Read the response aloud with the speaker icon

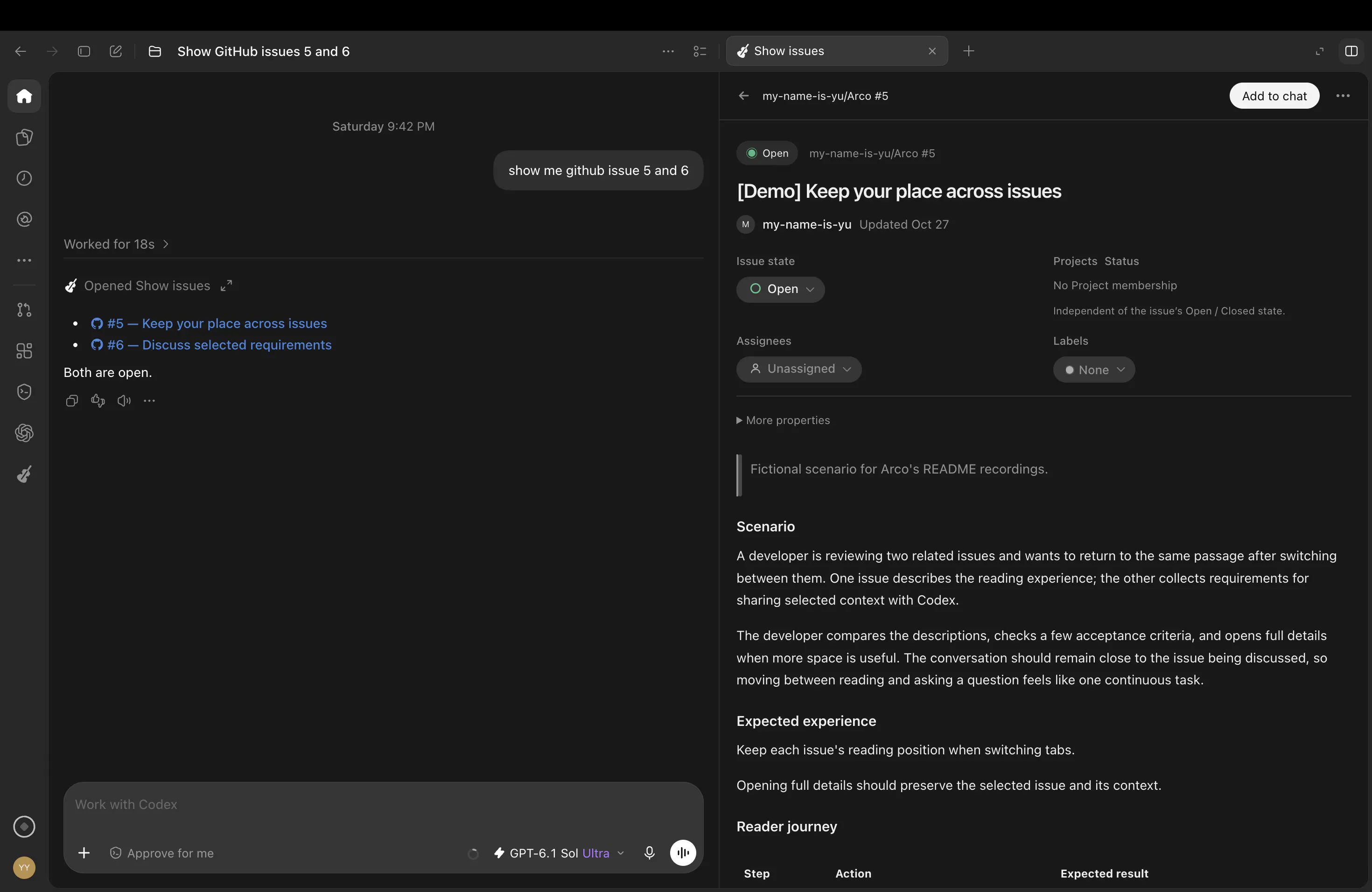pyautogui.click(x=124, y=400)
